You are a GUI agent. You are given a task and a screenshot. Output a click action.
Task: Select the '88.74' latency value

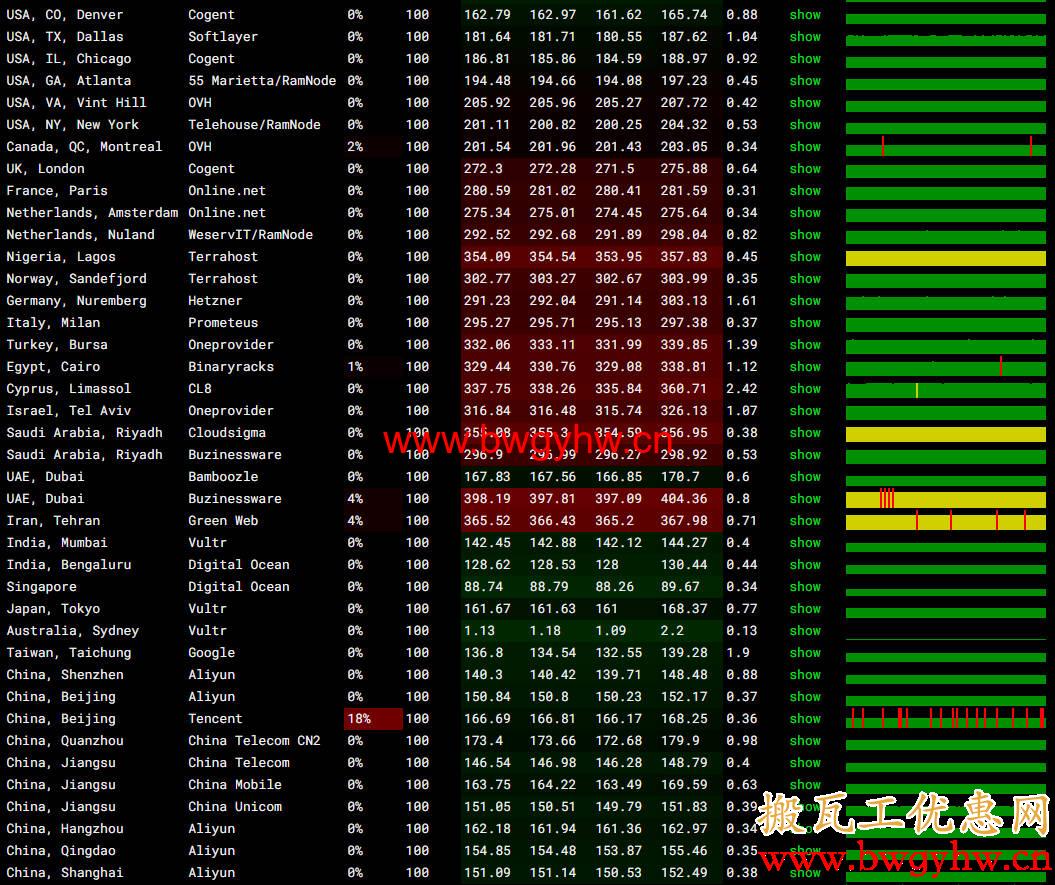(x=483, y=586)
